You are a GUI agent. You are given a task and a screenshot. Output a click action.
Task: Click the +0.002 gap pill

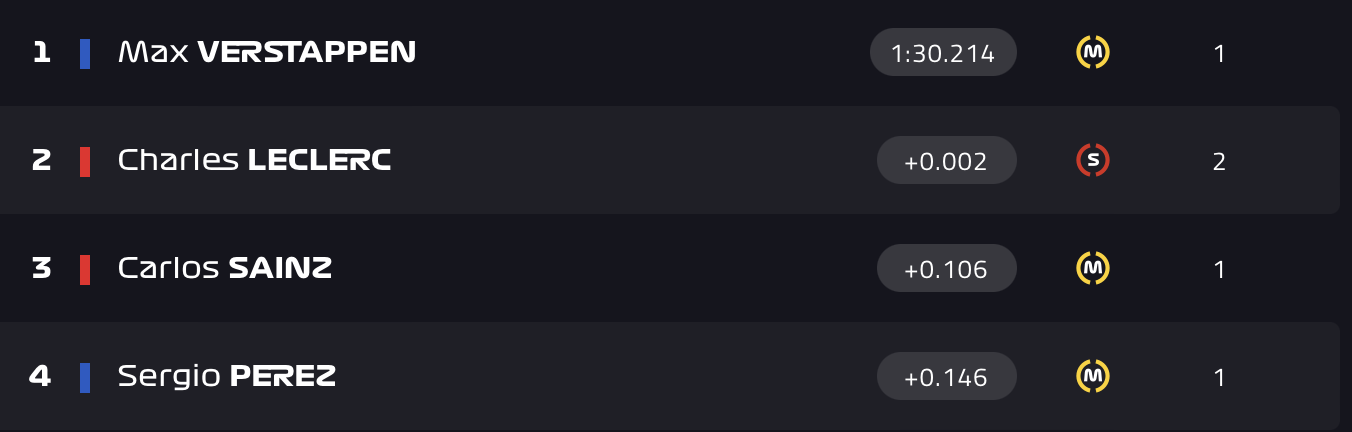(x=946, y=161)
